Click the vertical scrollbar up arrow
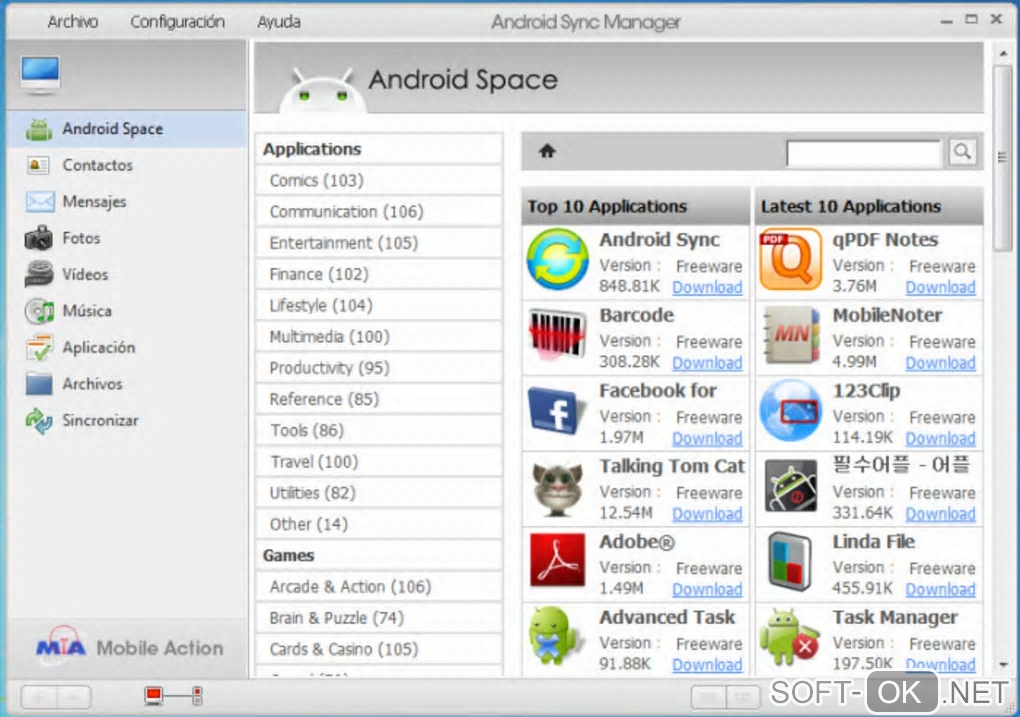The height and width of the screenshot is (717, 1020). (1003, 53)
